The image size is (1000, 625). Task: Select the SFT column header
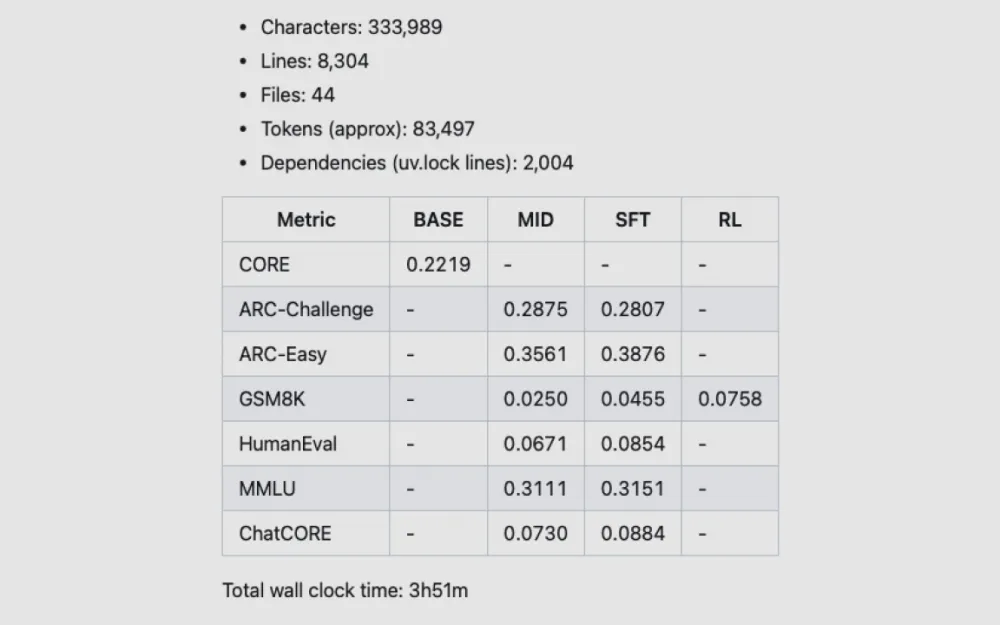tap(632, 220)
